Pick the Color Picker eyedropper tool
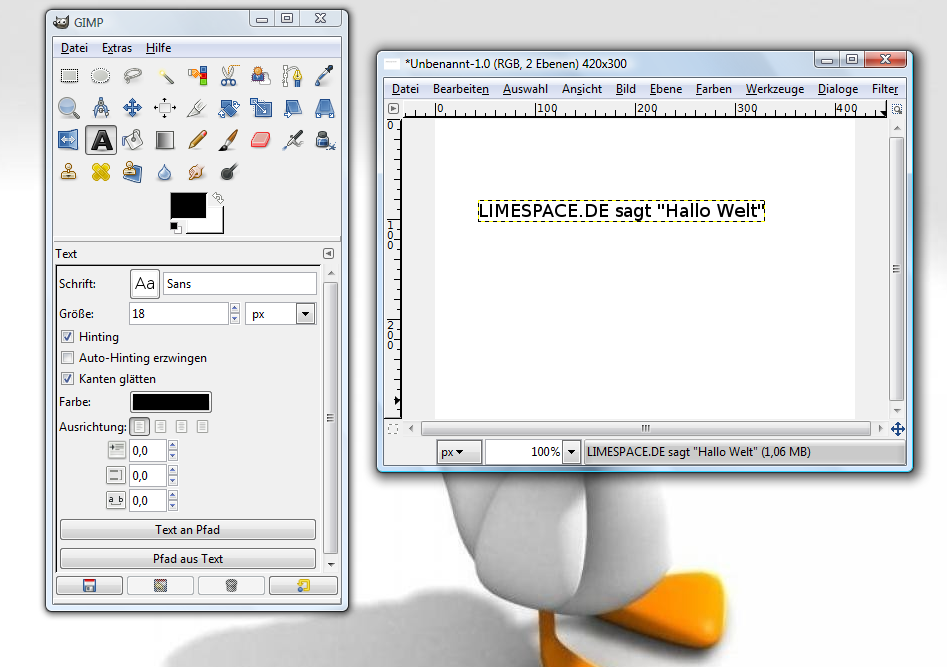947x667 pixels. click(324, 75)
